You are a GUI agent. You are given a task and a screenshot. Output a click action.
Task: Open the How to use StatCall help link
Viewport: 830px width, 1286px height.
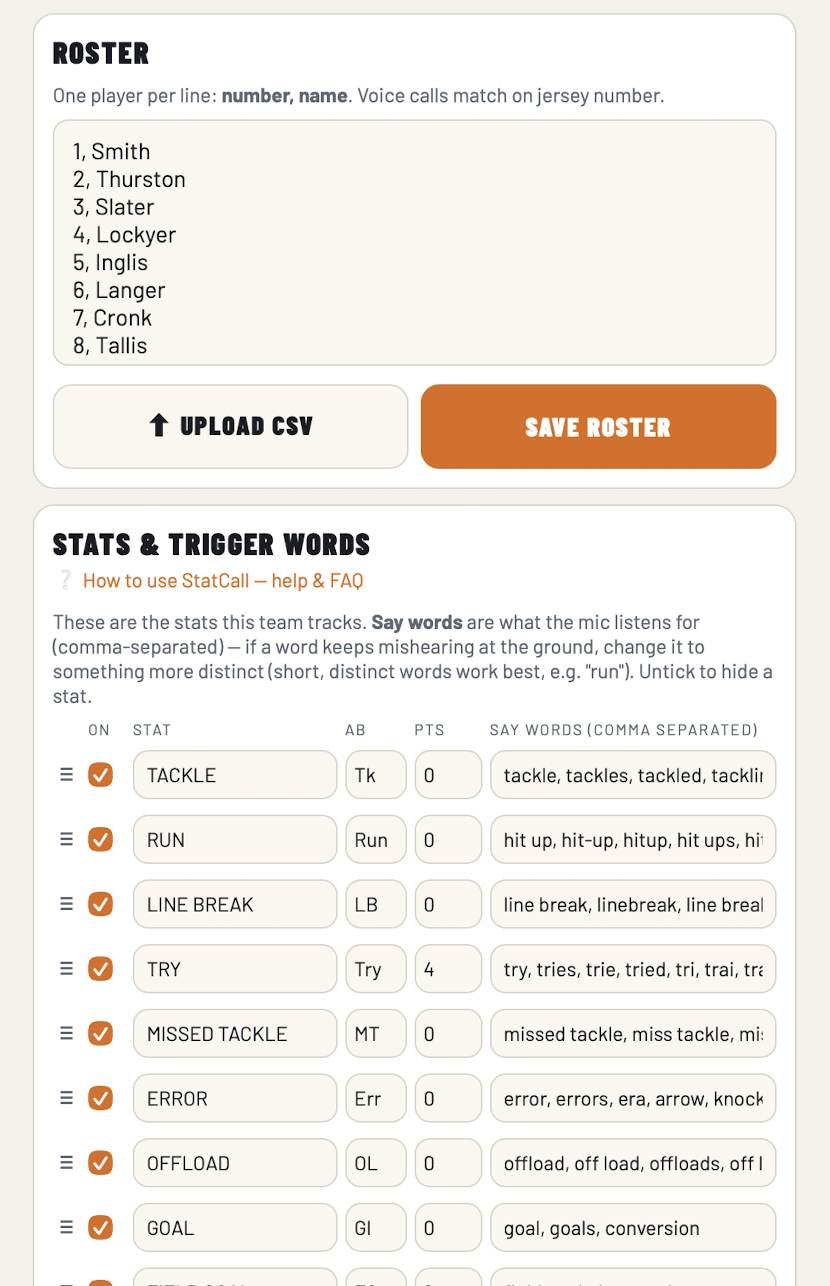click(x=223, y=581)
